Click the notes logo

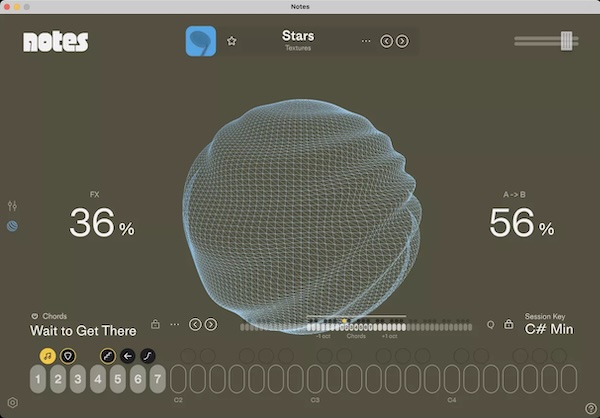tap(56, 41)
